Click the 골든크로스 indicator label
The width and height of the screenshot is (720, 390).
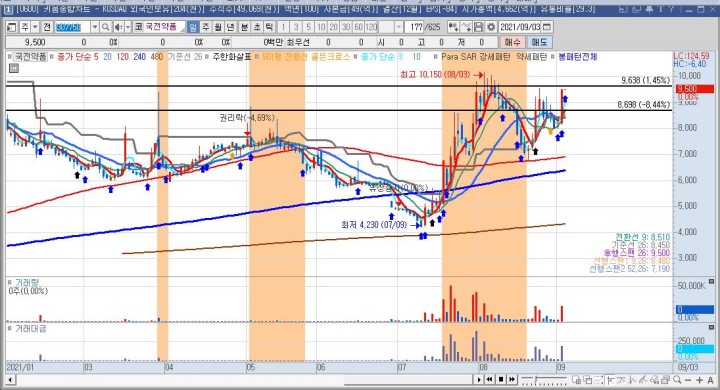pos(331,57)
